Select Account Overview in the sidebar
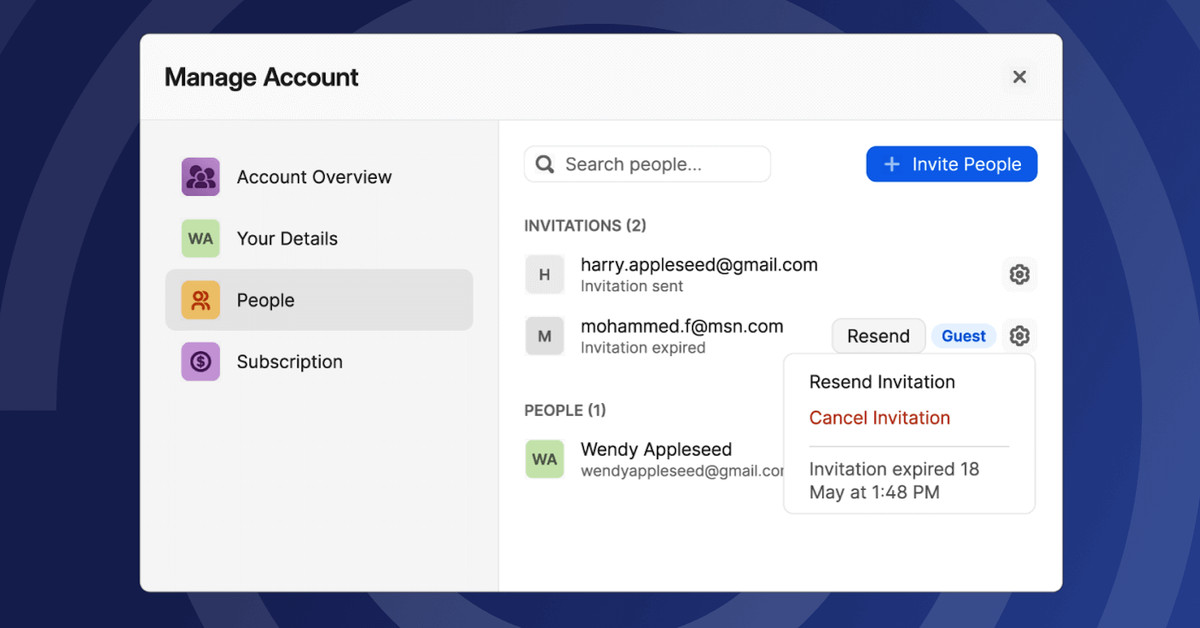The height and width of the screenshot is (628, 1200). coord(313,176)
